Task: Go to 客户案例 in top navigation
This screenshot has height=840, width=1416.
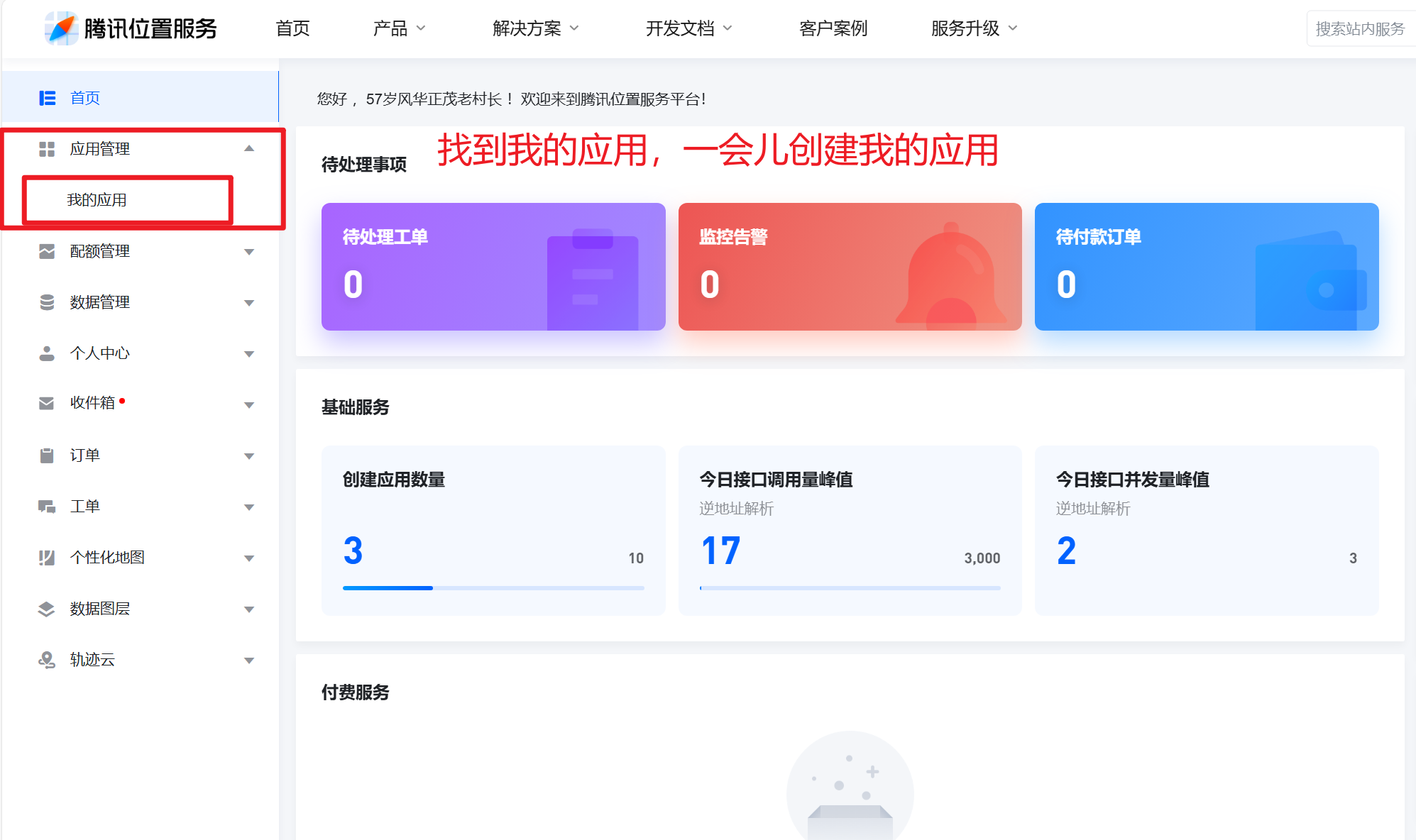Action: [833, 28]
